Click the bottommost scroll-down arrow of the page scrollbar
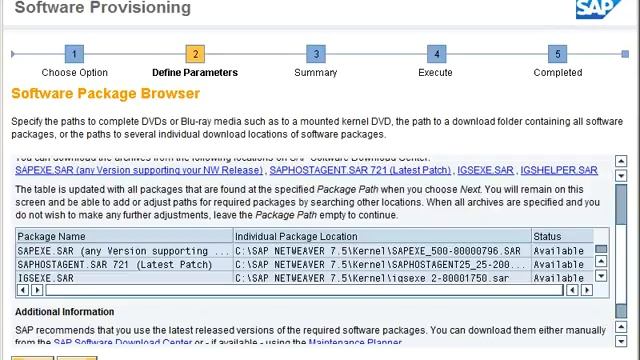 pos(621,341)
